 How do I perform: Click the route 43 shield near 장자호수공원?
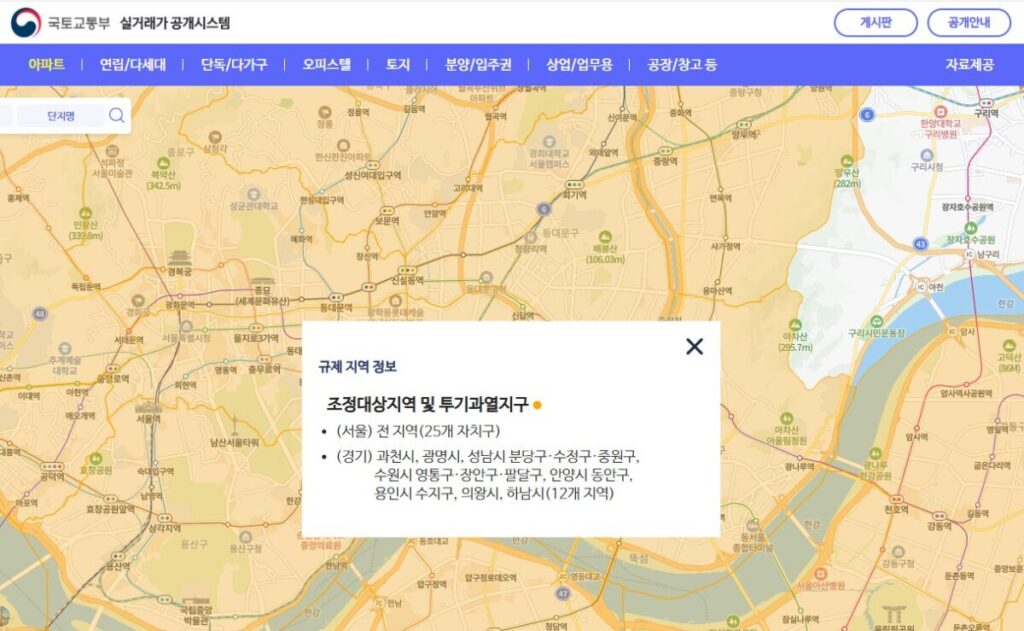pos(920,243)
